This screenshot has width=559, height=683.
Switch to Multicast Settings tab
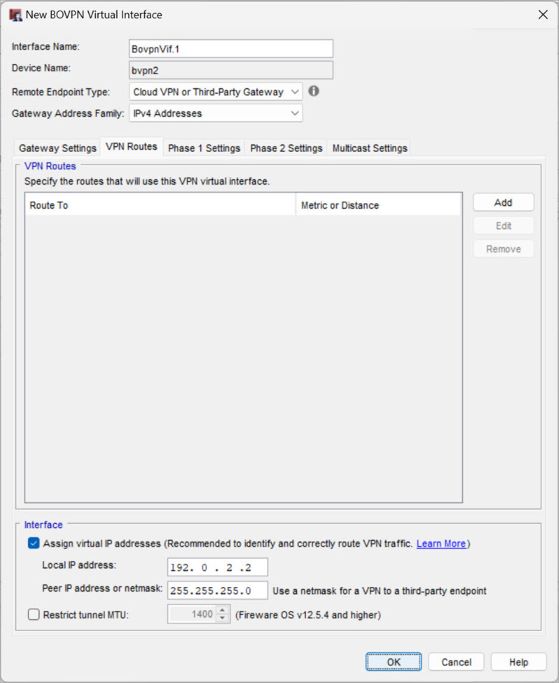(x=370, y=148)
